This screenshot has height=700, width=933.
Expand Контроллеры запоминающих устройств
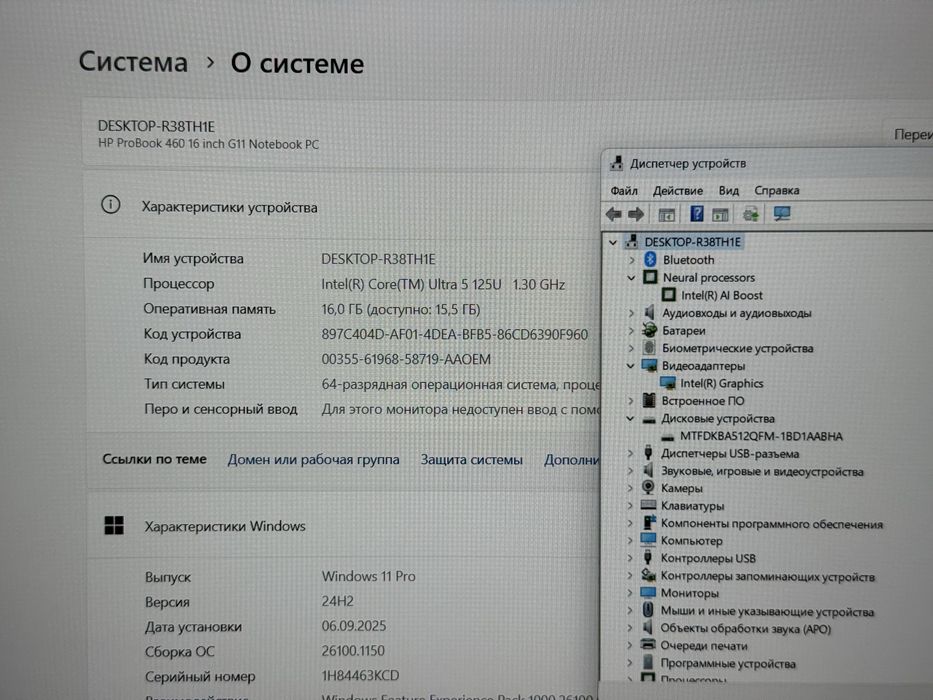[630, 576]
